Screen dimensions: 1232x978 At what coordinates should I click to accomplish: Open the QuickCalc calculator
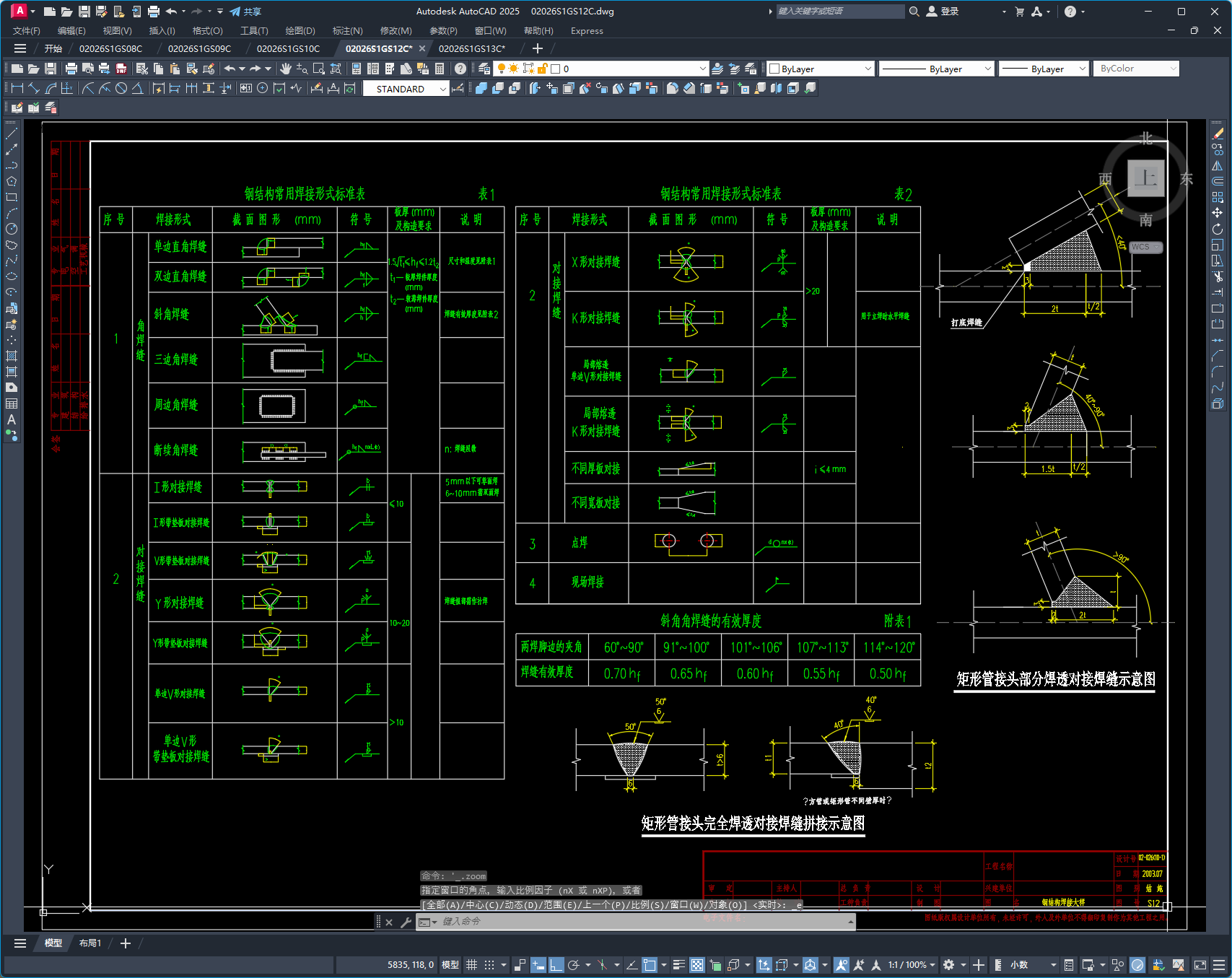(440, 69)
